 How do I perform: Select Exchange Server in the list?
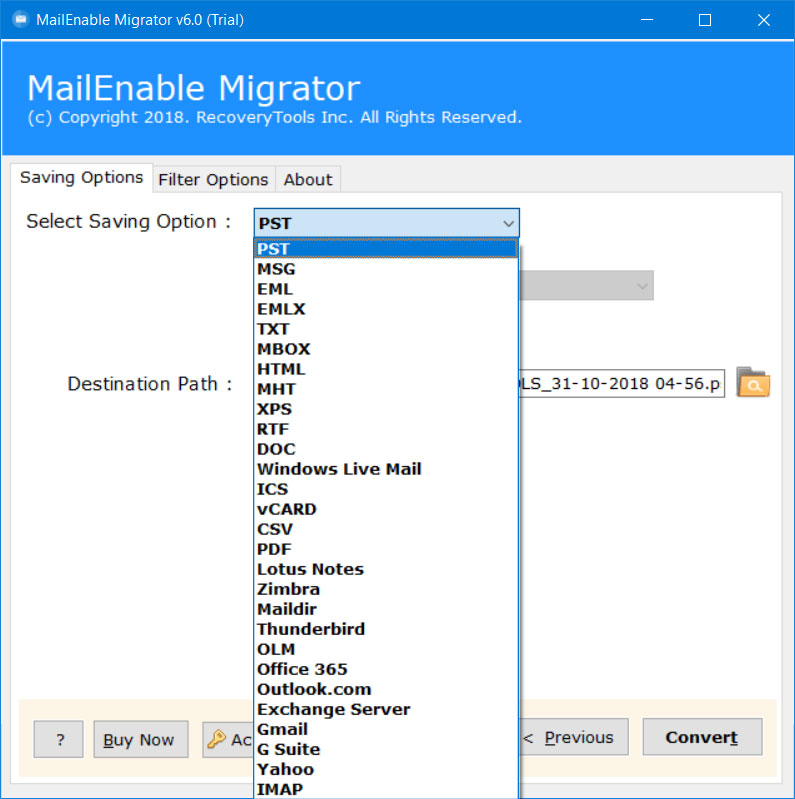(x=386, y=709)
